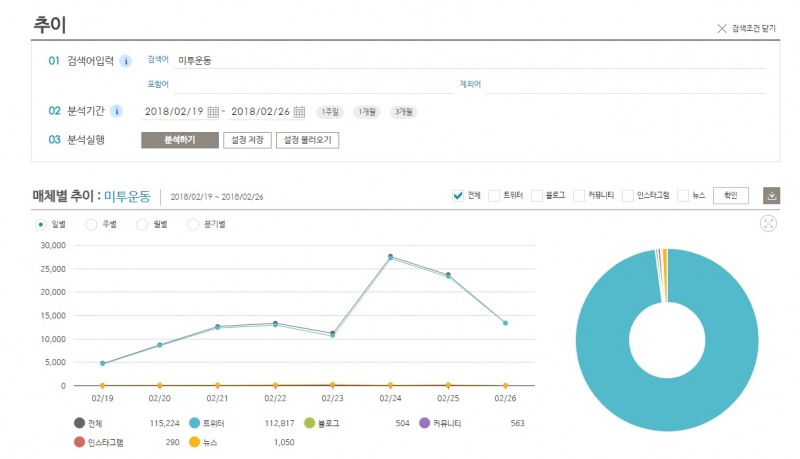Check the 인스타그램 checkbox
This screenshot has height=459, width=800.
click(627, 196)
